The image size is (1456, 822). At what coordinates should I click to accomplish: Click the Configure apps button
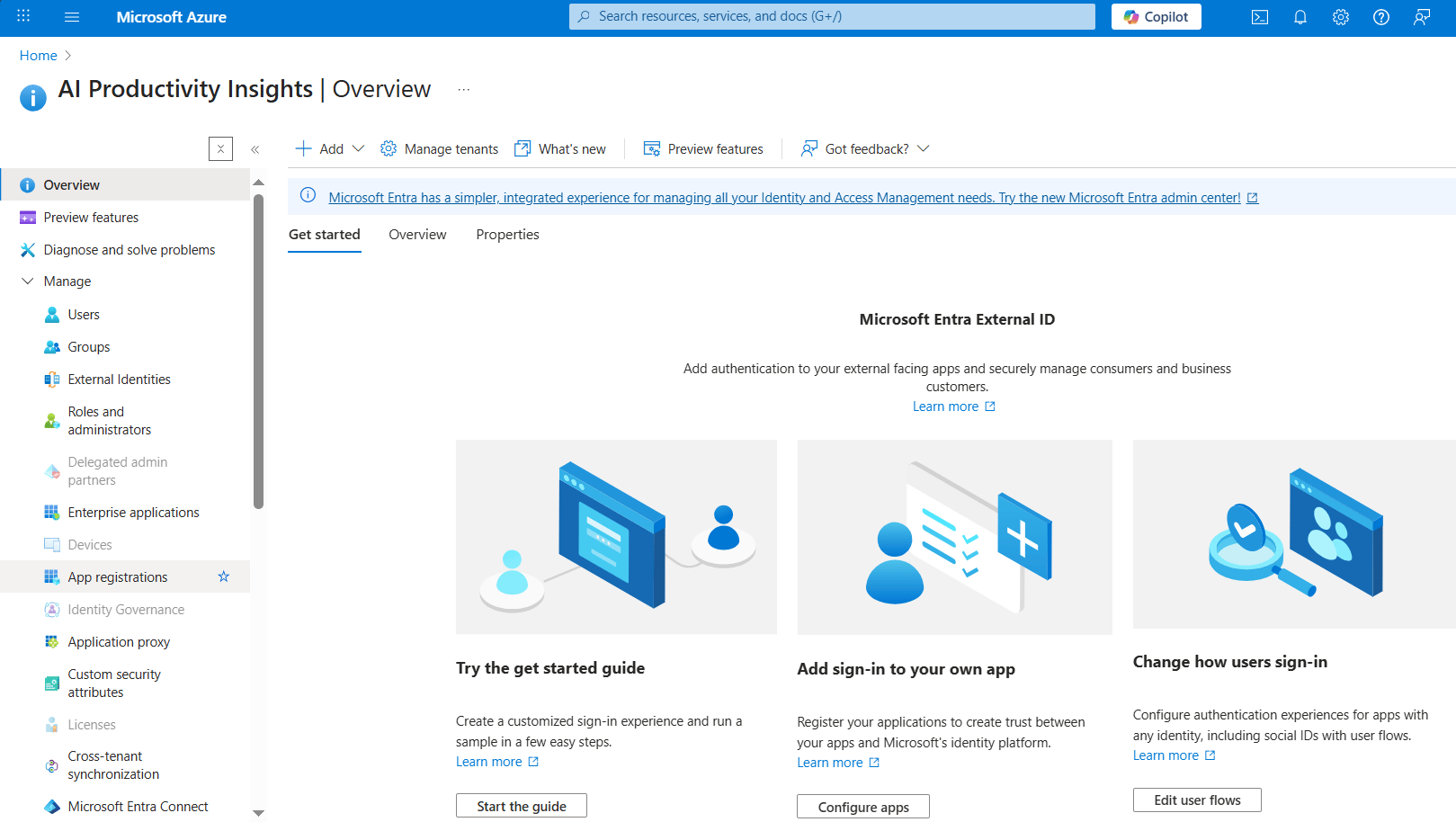point(863,807)
